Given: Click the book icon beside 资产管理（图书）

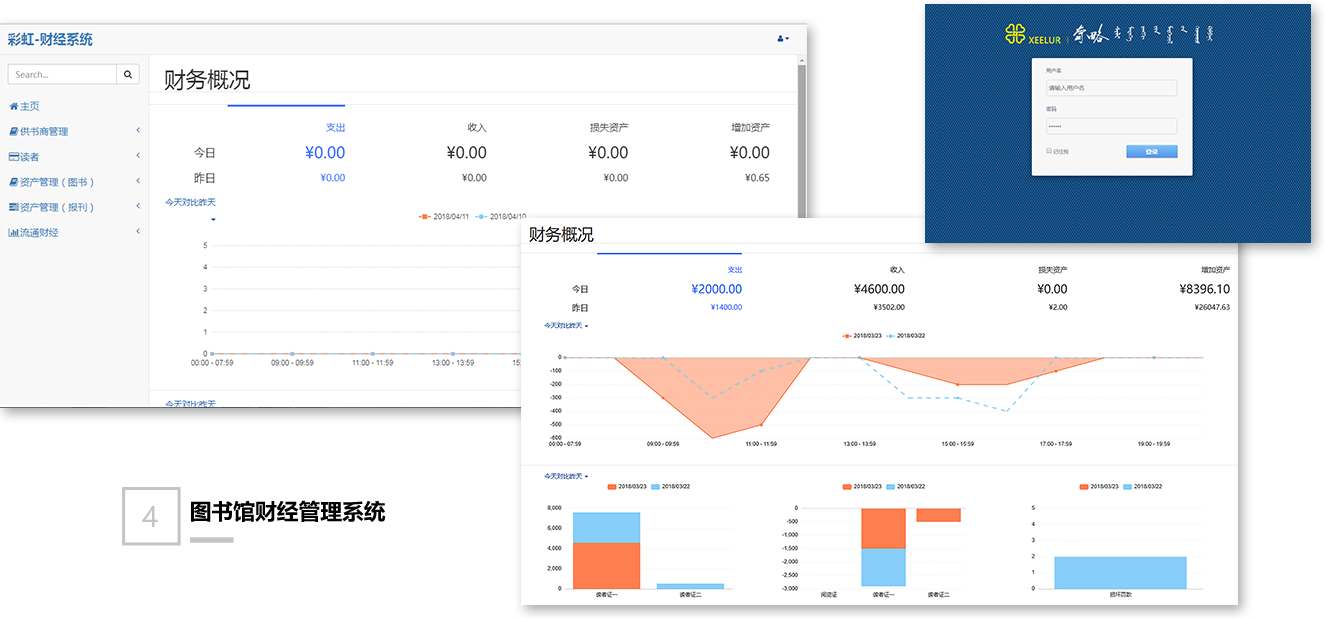Looking at the screenshot, I should pyautogui.click(x=13, y=182).
